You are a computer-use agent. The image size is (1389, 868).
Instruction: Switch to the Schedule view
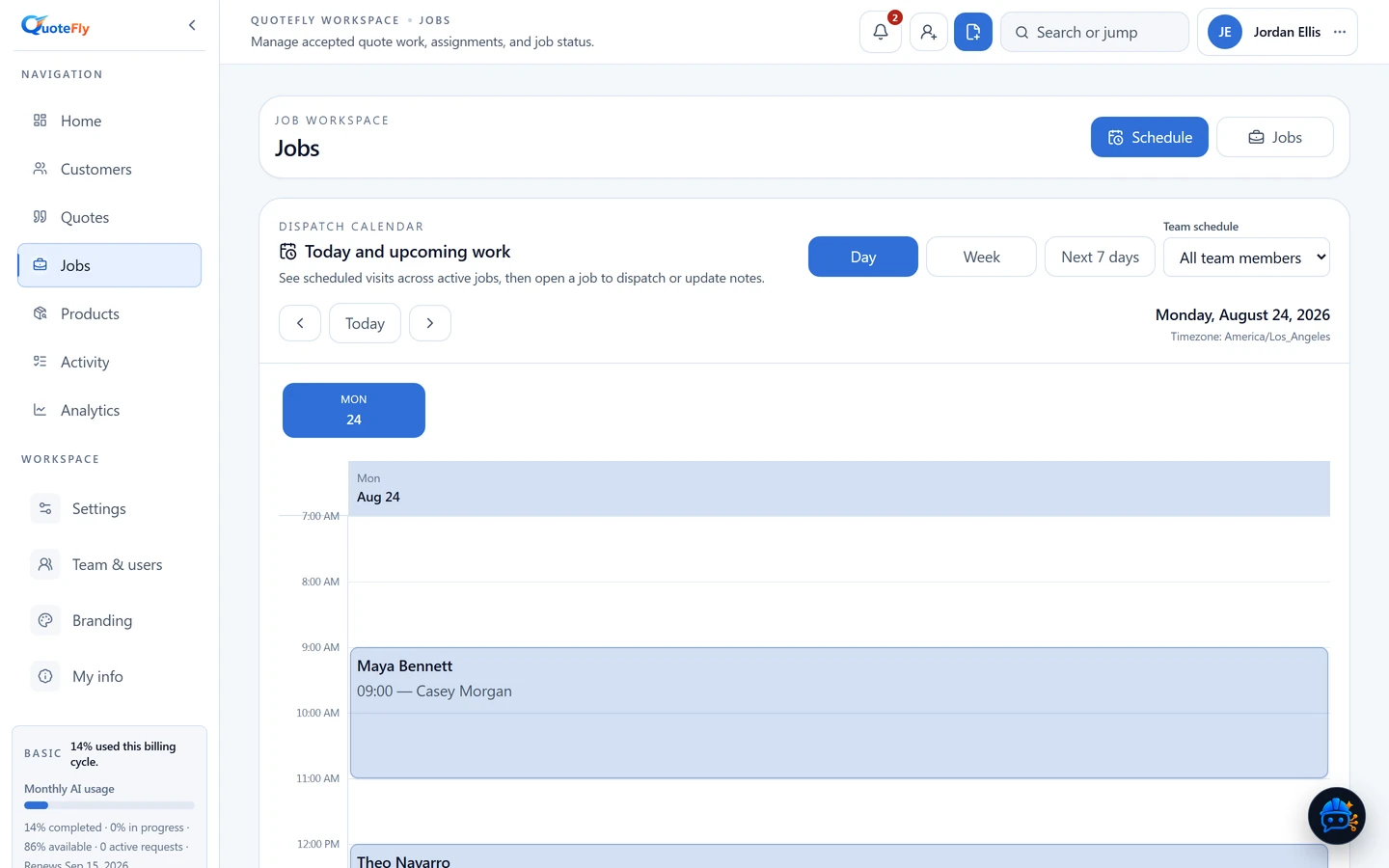click(1150, 137)
